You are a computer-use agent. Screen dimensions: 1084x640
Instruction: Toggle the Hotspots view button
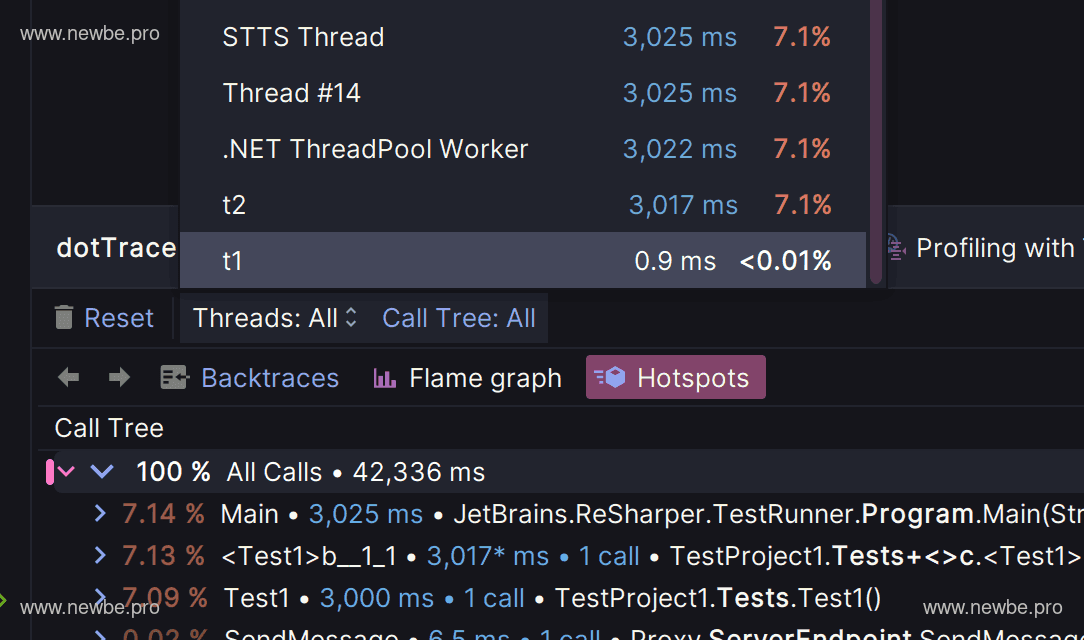(x=675, y=378)
